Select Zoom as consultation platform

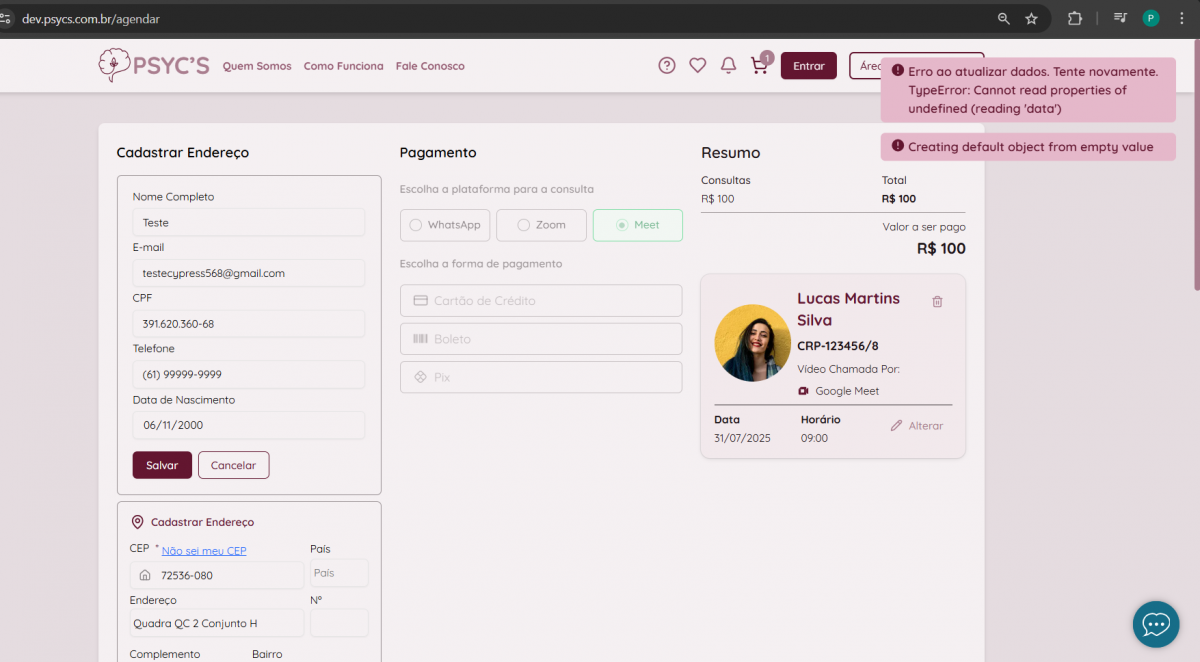click(541, 225)
